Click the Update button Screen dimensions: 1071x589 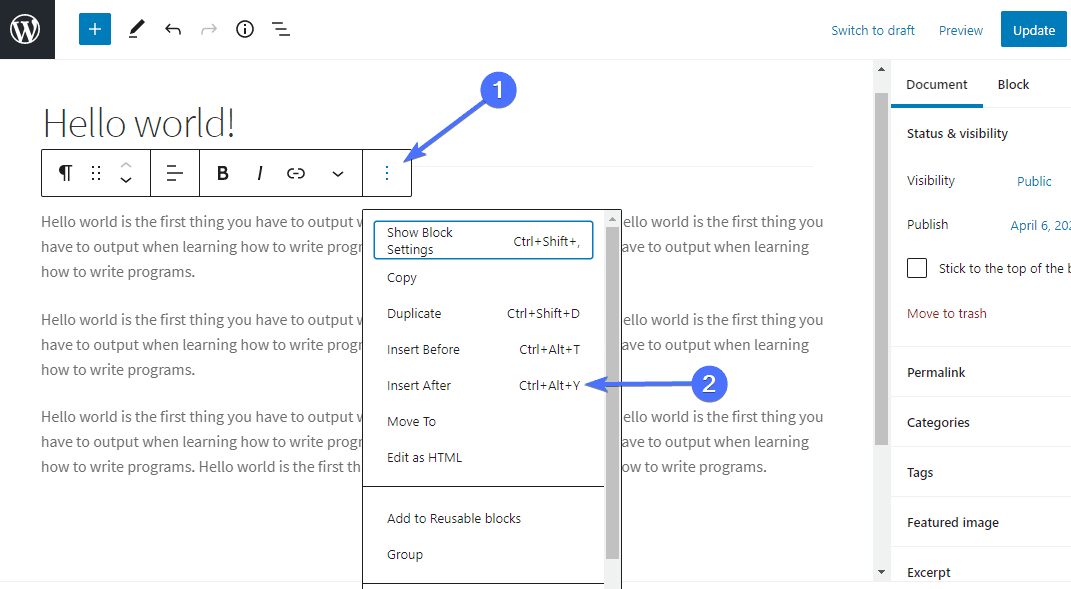(1033, 29)
